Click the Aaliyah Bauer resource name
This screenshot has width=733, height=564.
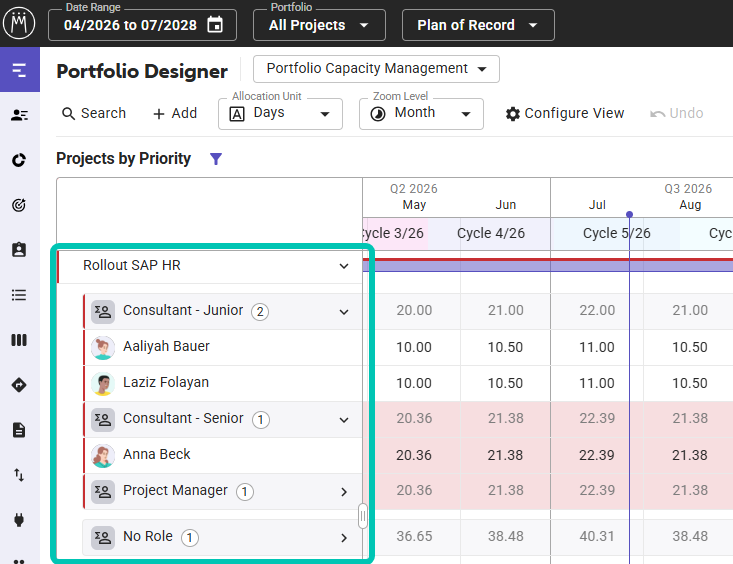coord(166,347)
